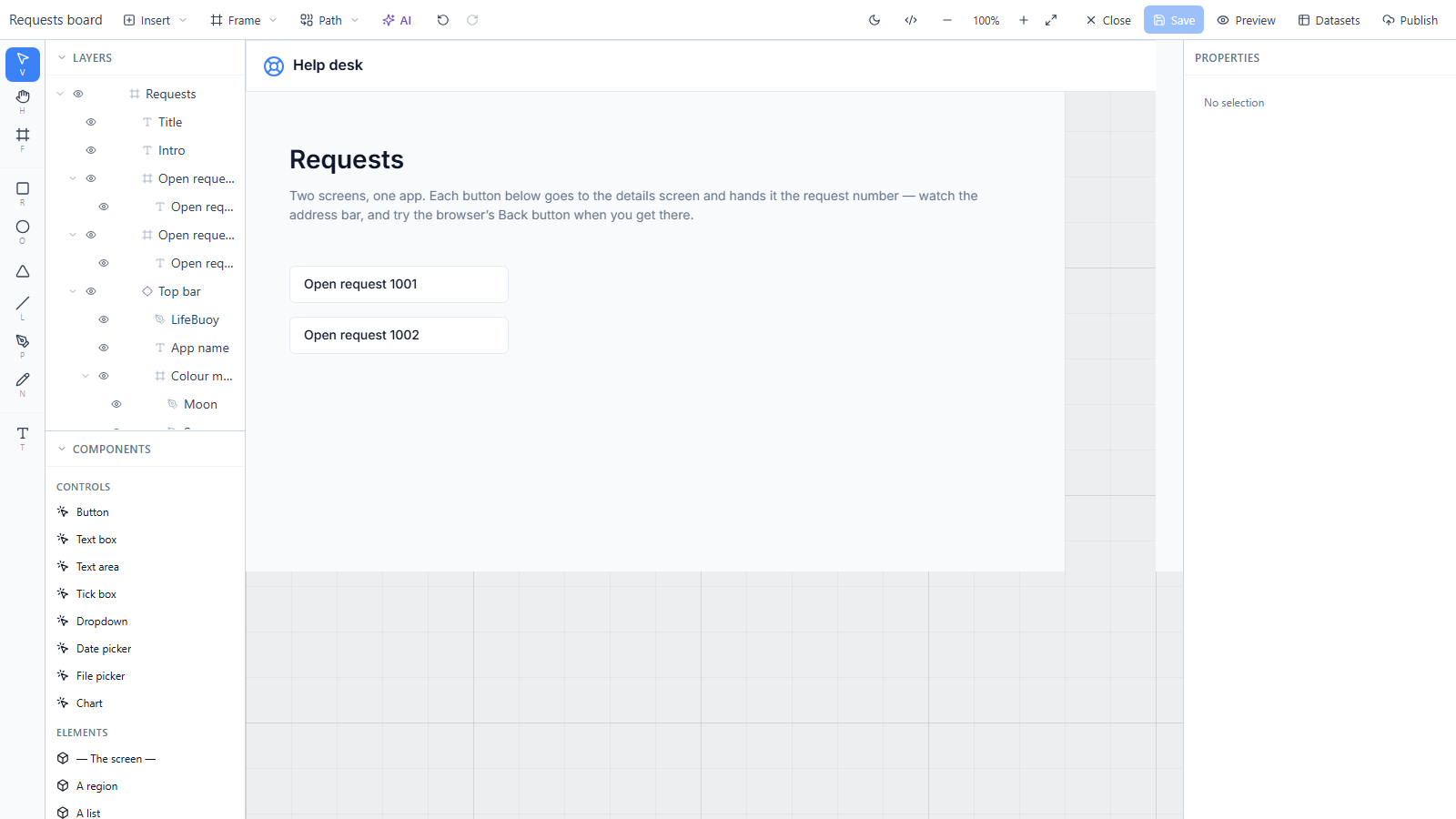
Task: Zoom in with the plus icon
Action: point(1024,20)
